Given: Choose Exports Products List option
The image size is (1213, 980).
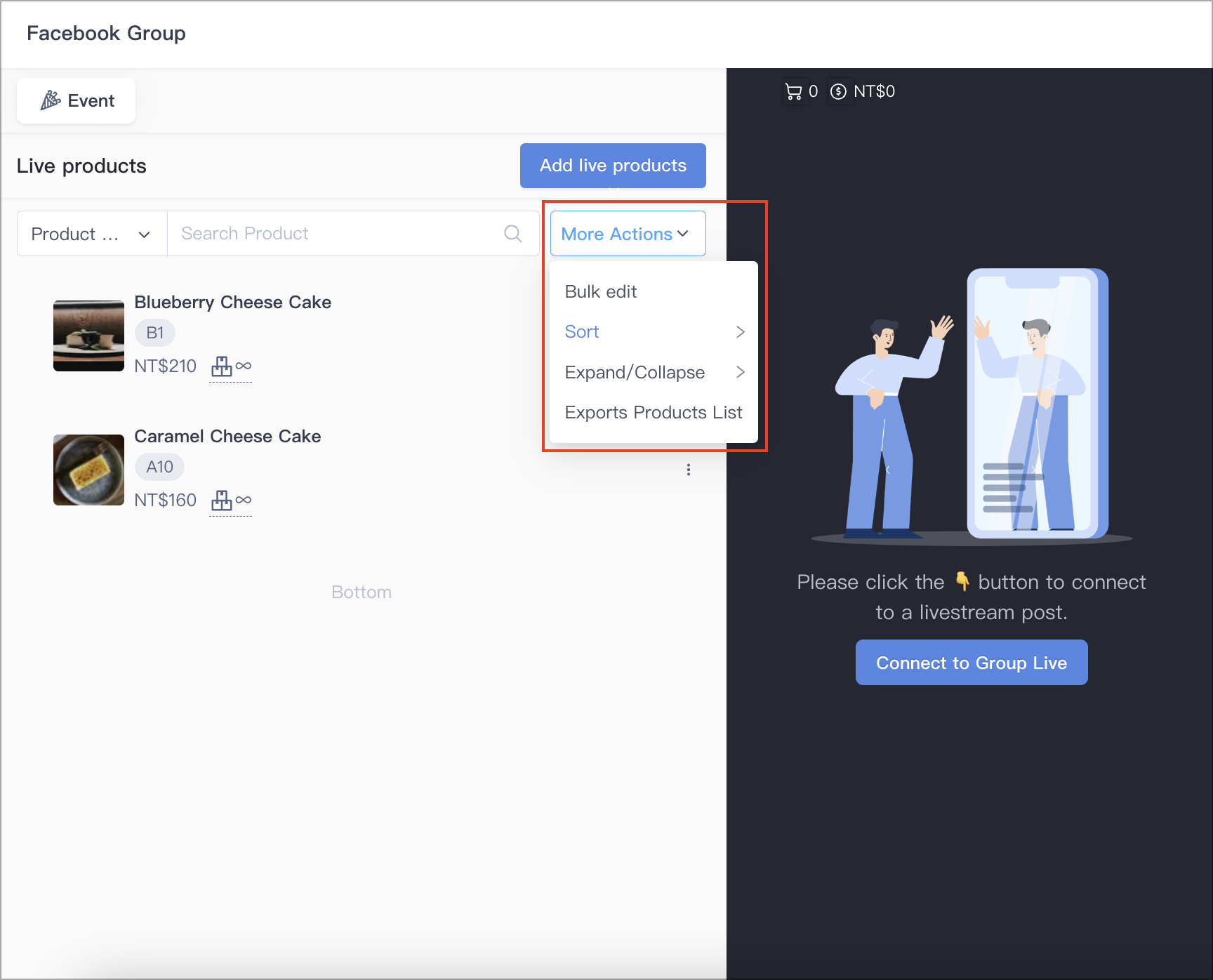Looking at the screenshot, I should 654,413.
